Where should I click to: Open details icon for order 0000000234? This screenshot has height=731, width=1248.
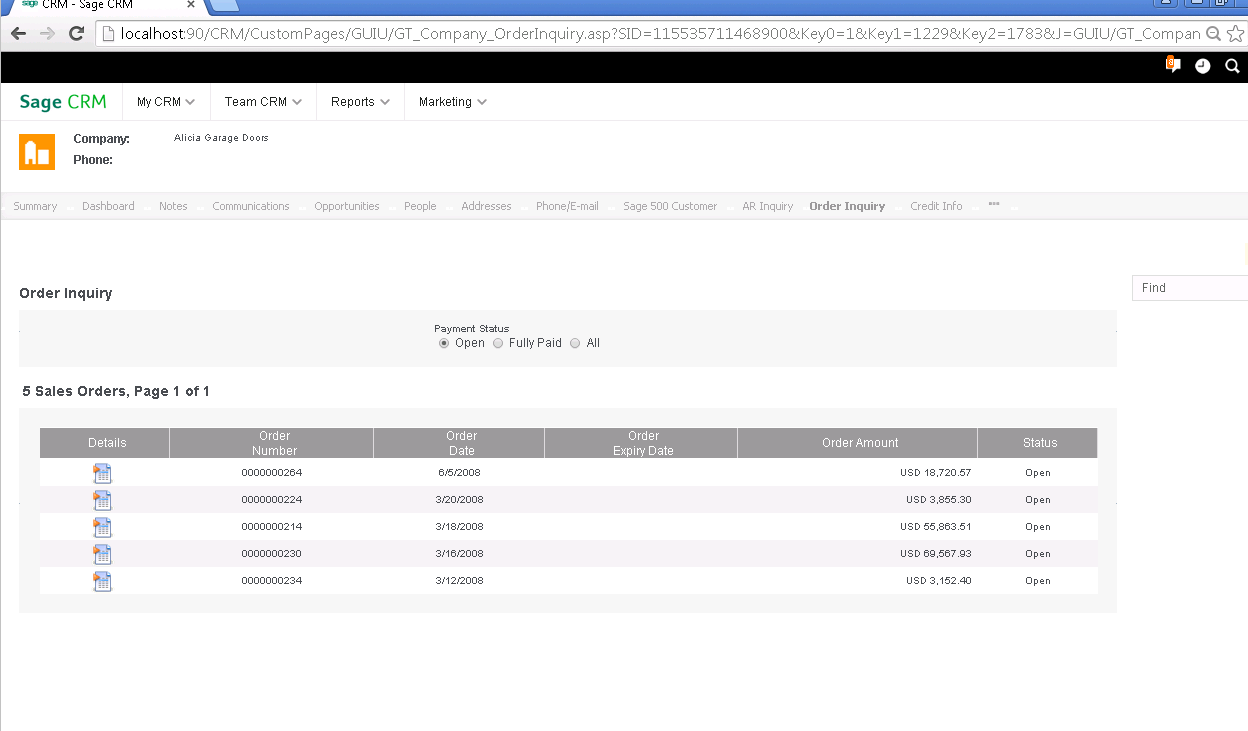tap(102, 581)
